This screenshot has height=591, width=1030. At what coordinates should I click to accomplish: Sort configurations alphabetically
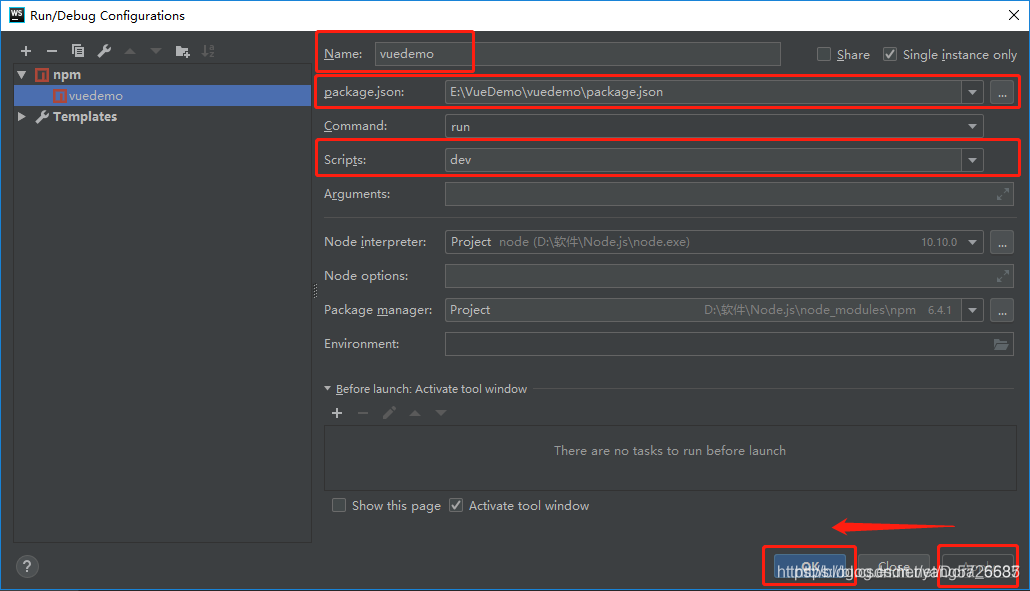[208, 51]
